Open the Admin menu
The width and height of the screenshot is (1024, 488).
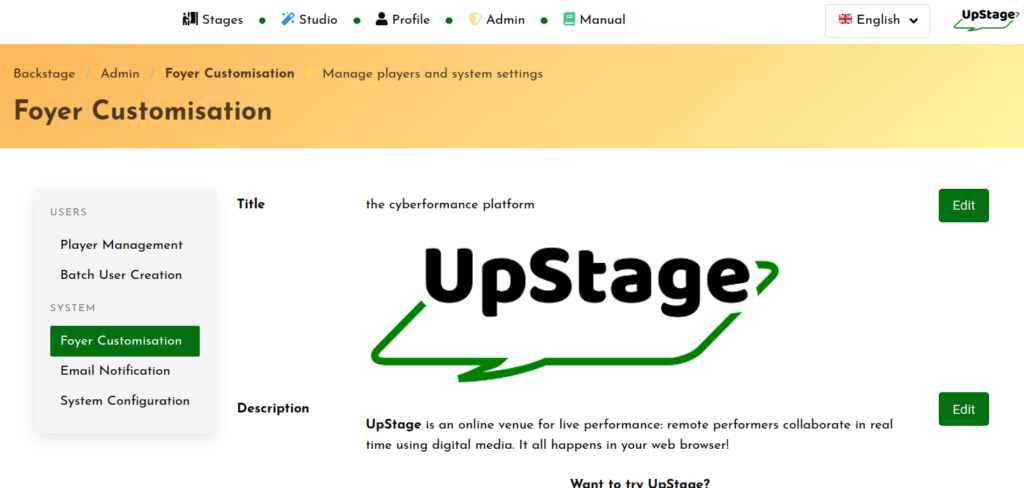(x=497, y=20)
